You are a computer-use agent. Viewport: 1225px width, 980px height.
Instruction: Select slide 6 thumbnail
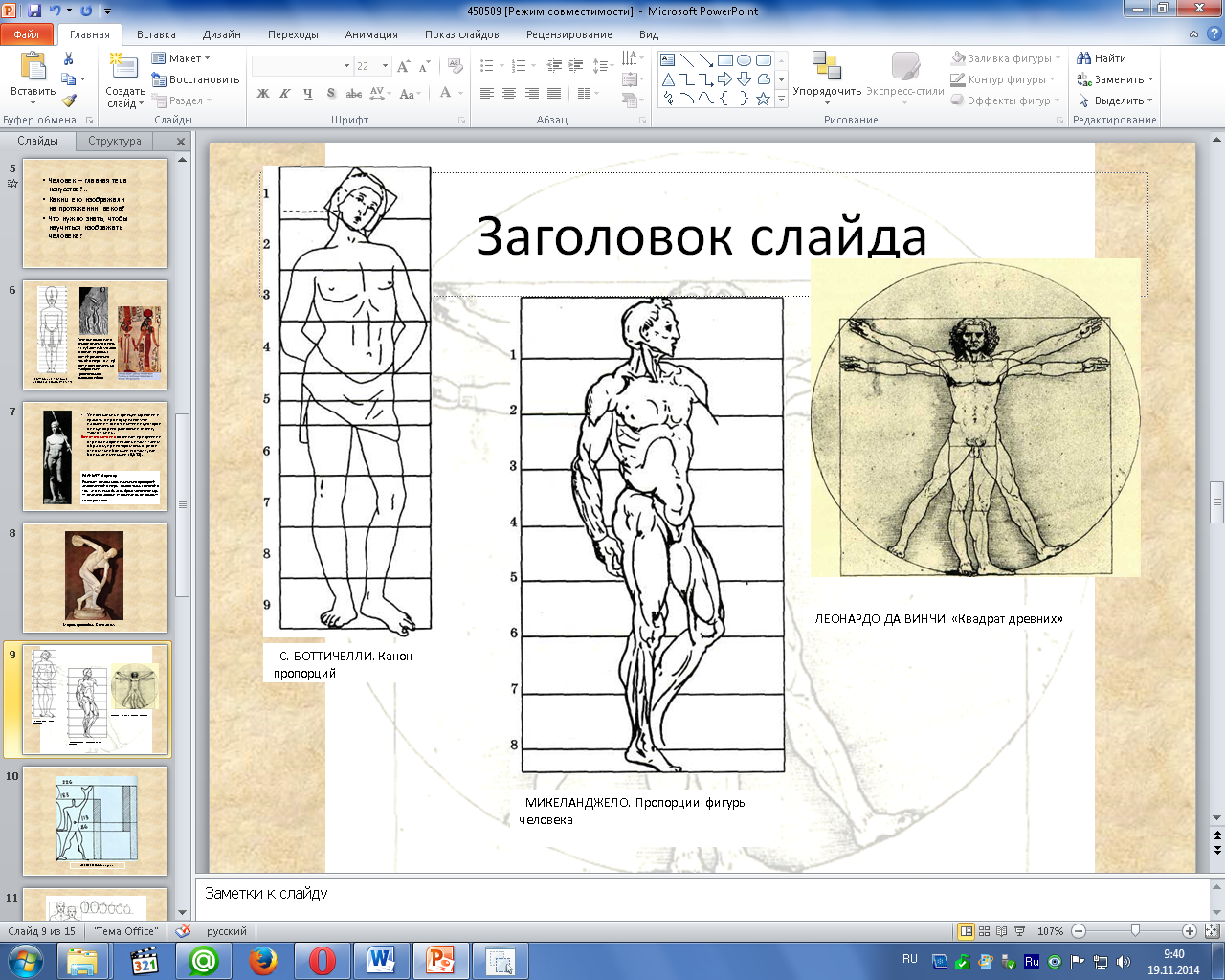click(95, 335)
